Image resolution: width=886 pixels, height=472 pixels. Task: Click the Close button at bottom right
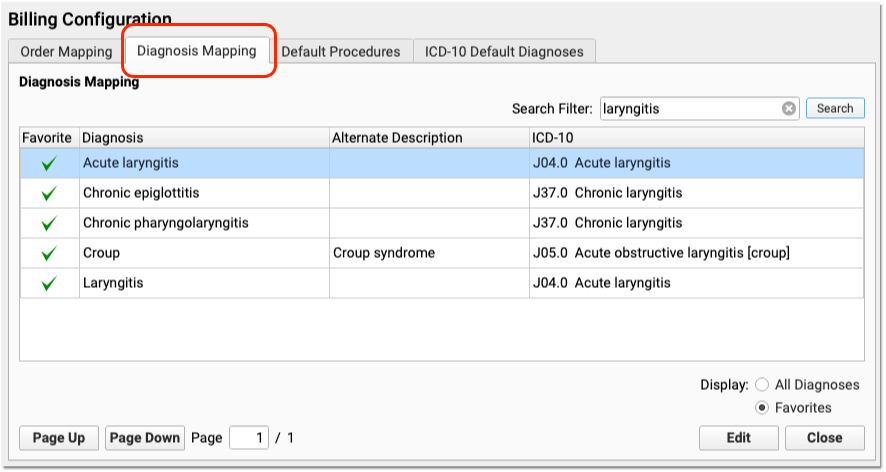824,438
